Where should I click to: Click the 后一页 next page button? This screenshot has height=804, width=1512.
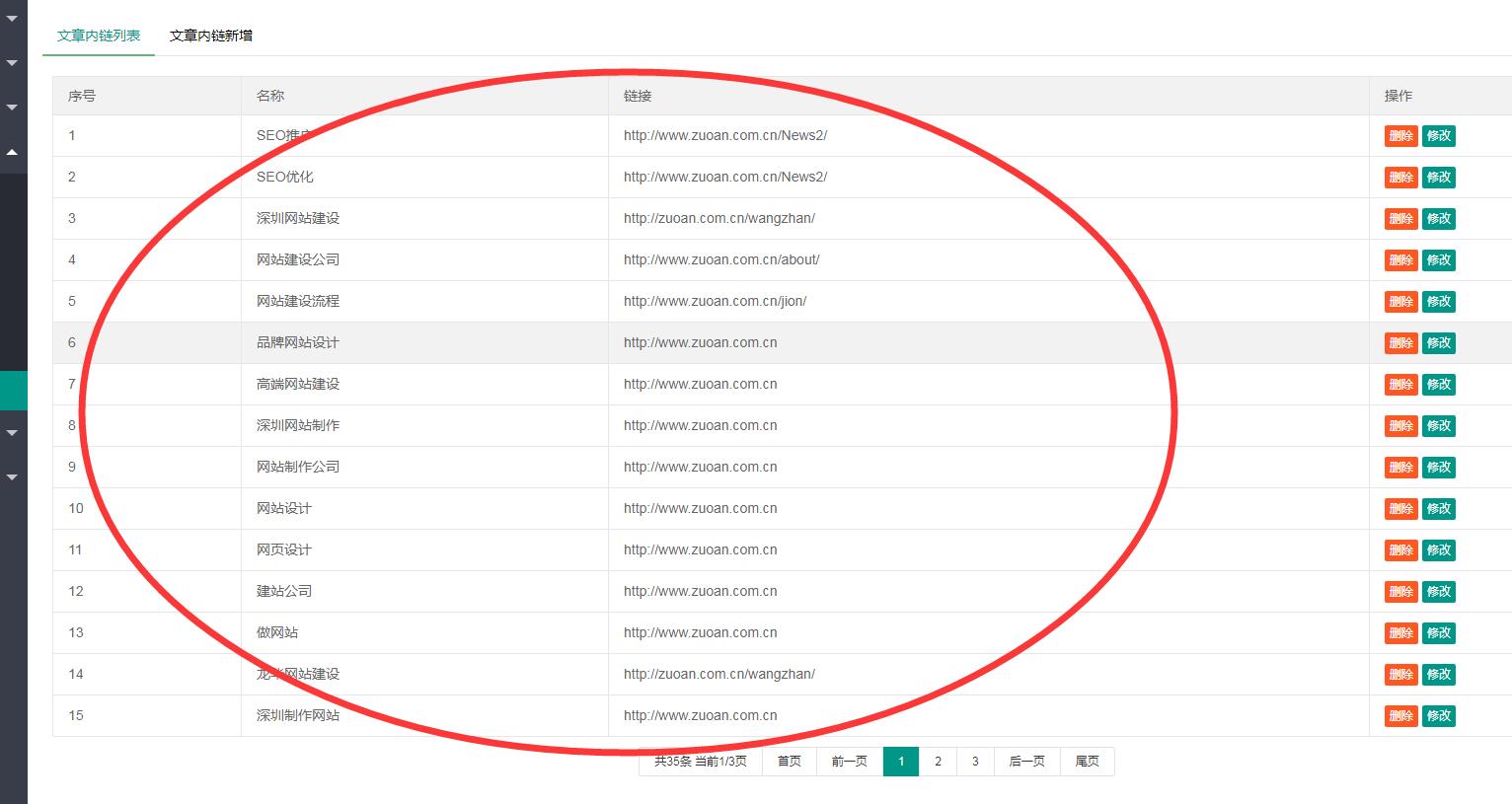[x=1026, y=762]
